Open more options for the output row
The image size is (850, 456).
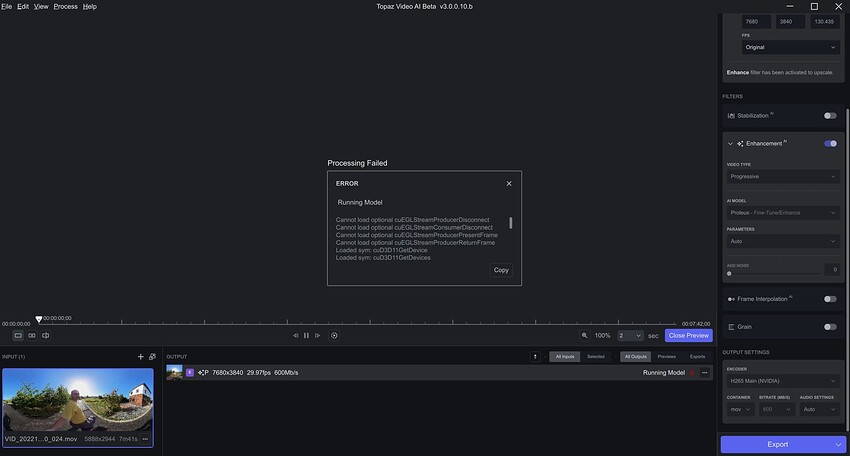click(705, 372)
